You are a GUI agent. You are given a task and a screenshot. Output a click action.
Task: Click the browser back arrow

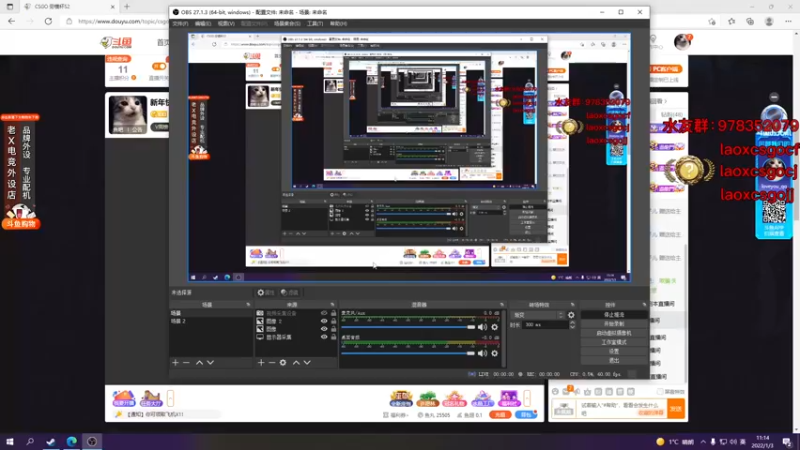tap(12, 21)
